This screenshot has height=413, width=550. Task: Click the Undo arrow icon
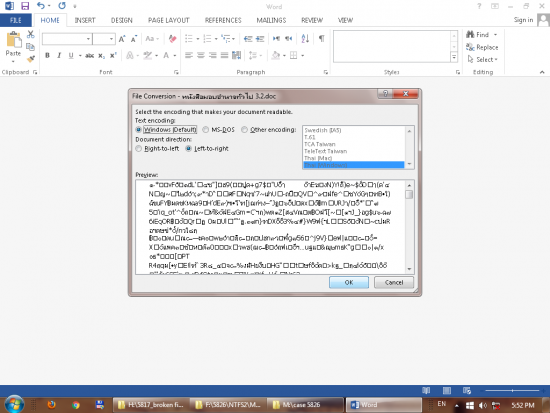pos(41,6)
